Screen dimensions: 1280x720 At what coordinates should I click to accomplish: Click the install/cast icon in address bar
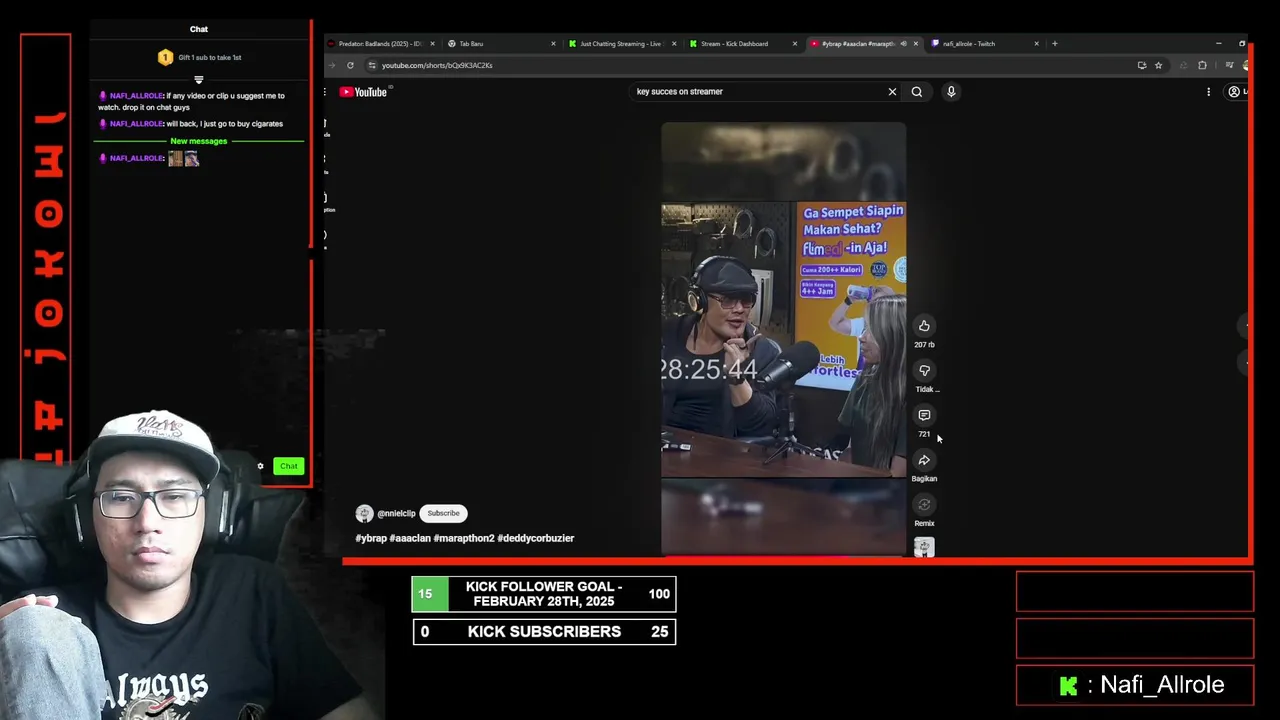(1141, 65)
